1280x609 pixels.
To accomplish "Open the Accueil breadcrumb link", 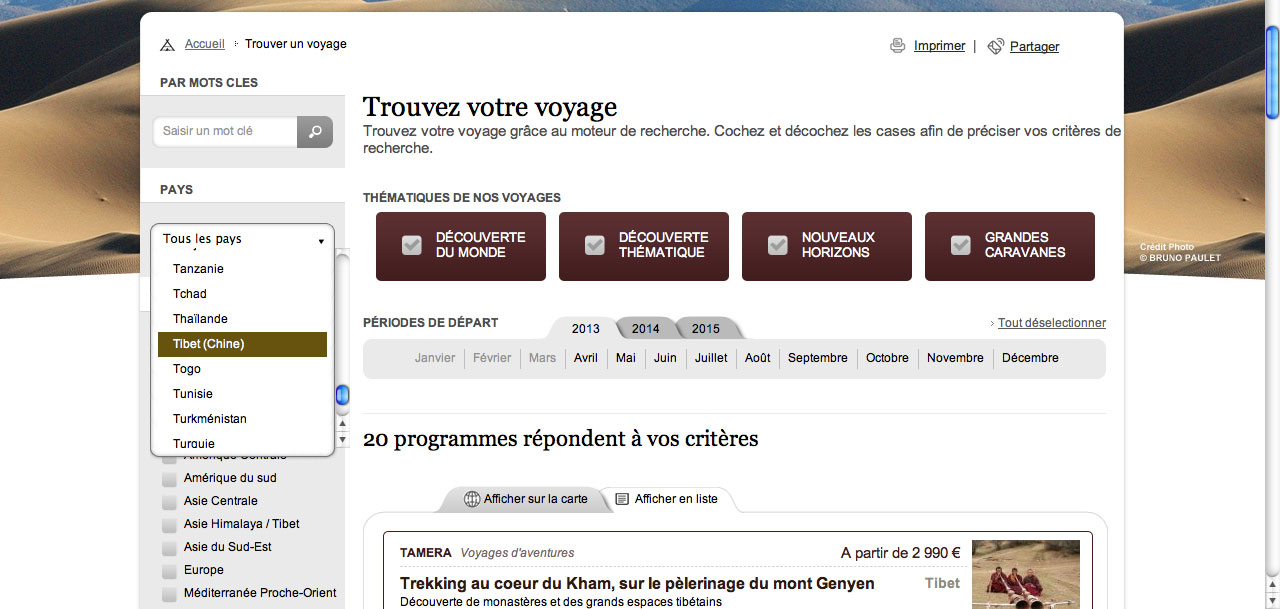I will (x=205, y=44).
